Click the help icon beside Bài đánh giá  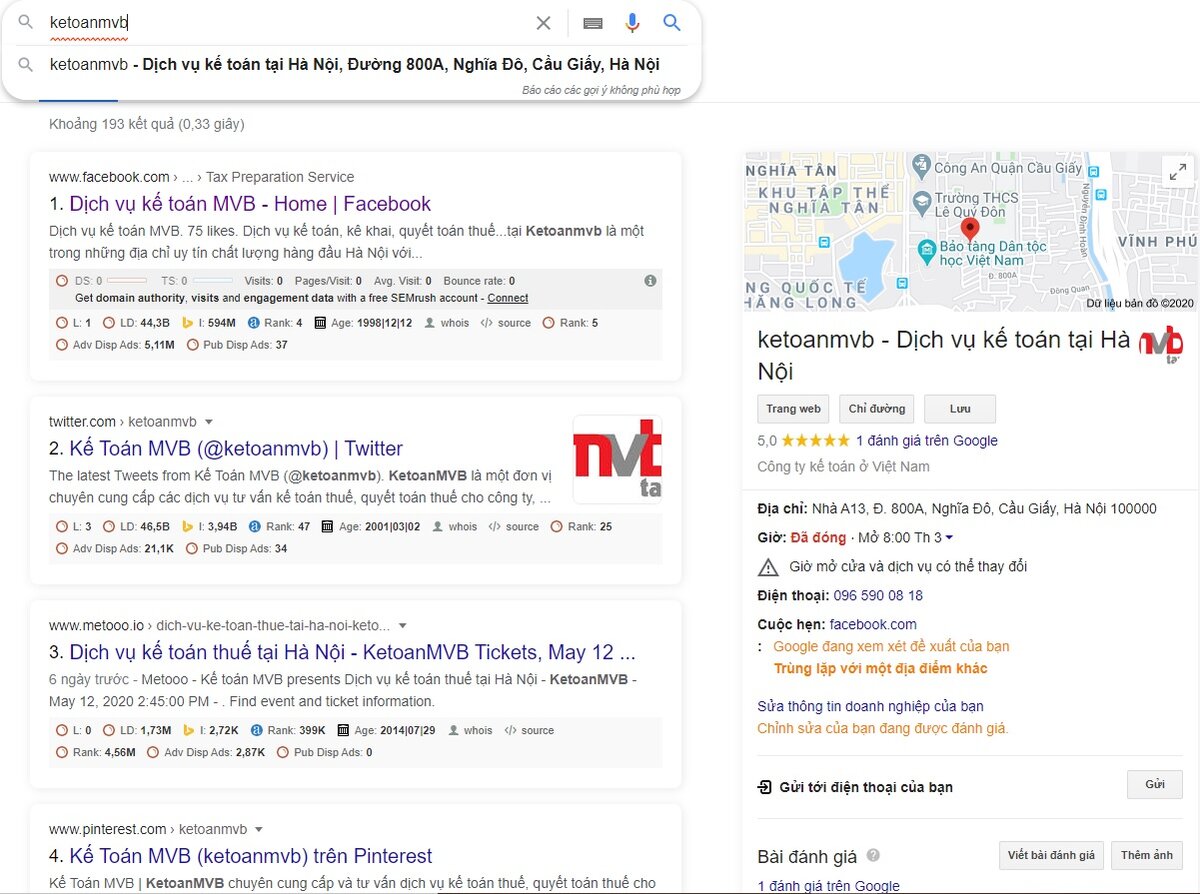pyautogui.click(x=873, y=856)
